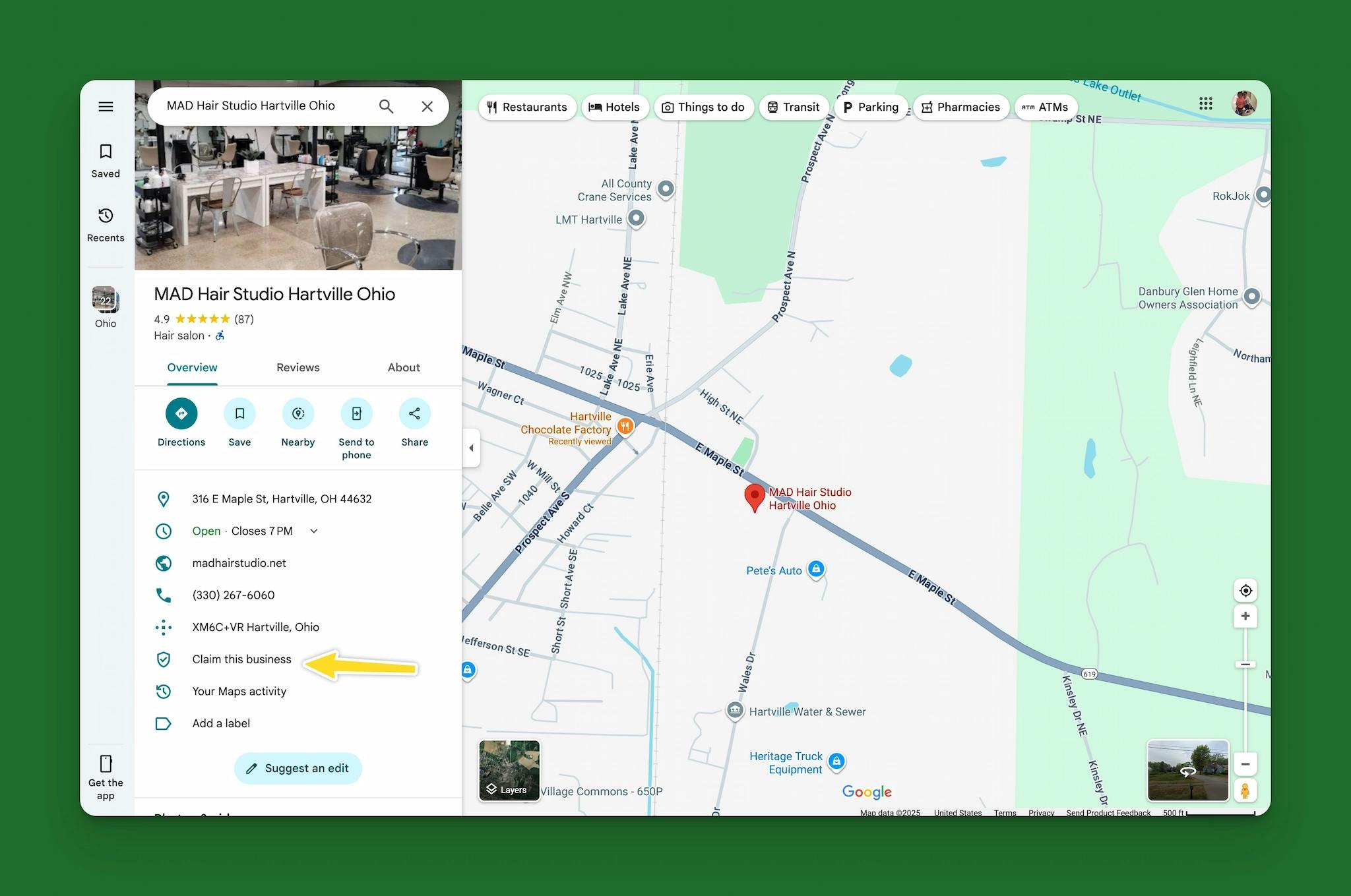Click address 316 E Maple St row
This screenshot has width=1351, height=896.
pyautogui.click(x=298, y=499)
